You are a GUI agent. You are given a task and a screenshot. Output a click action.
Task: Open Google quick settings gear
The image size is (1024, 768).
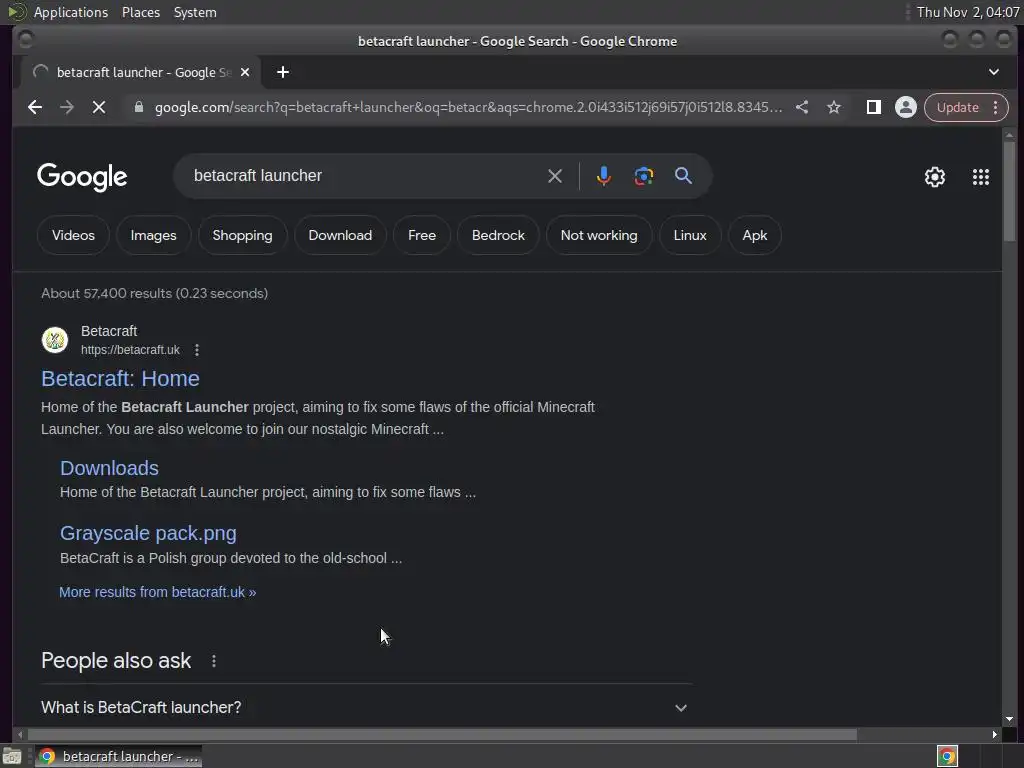(x=935, y=177)
